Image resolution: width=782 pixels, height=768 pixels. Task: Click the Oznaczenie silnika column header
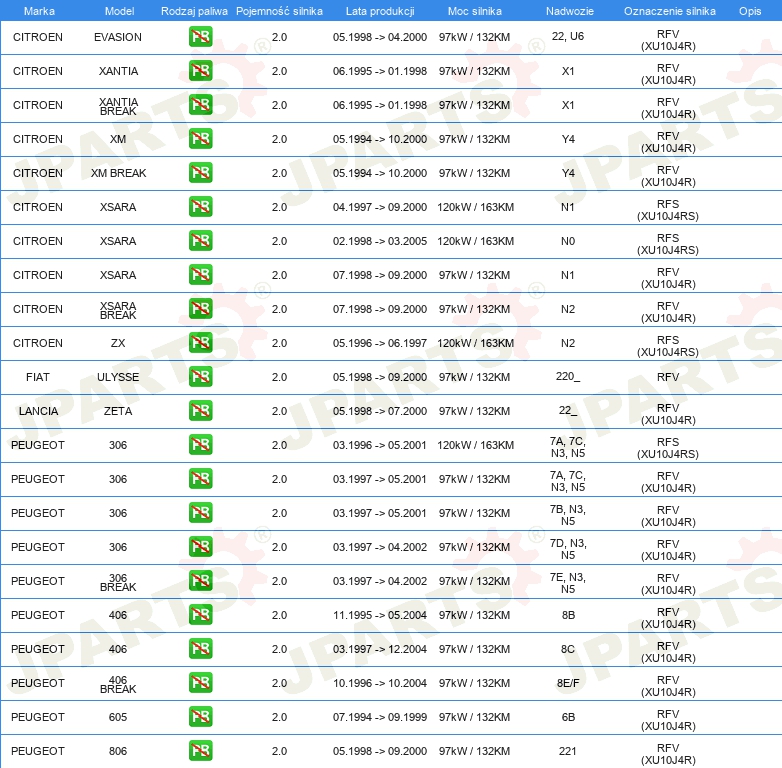click(x=669, y=11)
